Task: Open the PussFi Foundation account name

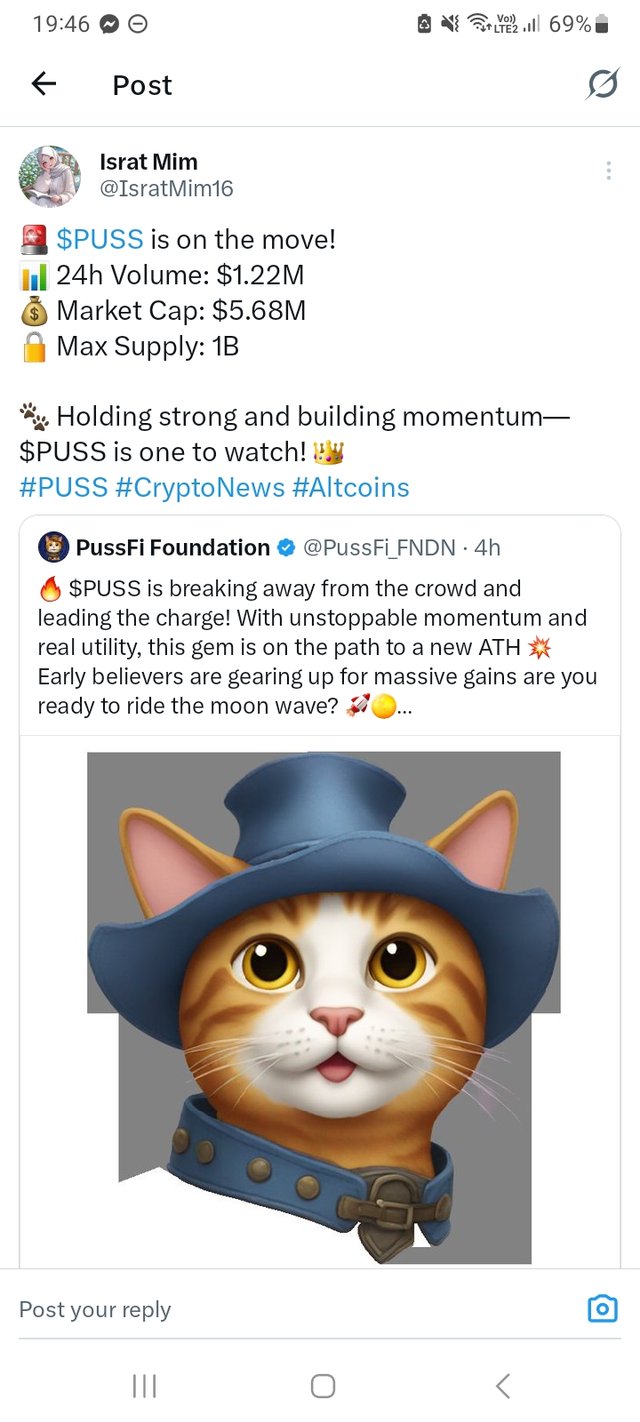Action: click(173, 548)
